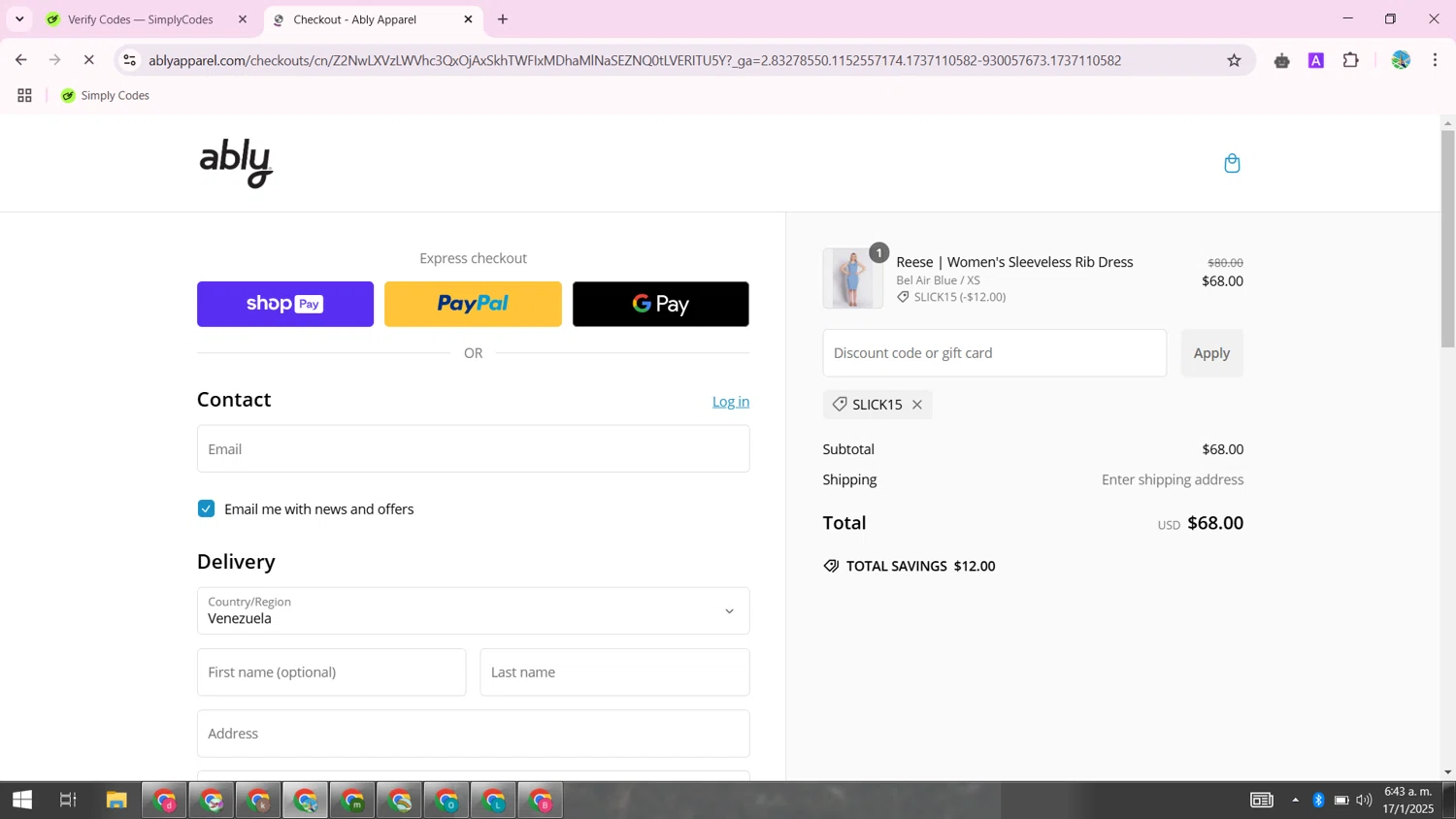Screen dimensions: 1456x819
Task: Click the Discount code or gift card field
Action: 995,353
